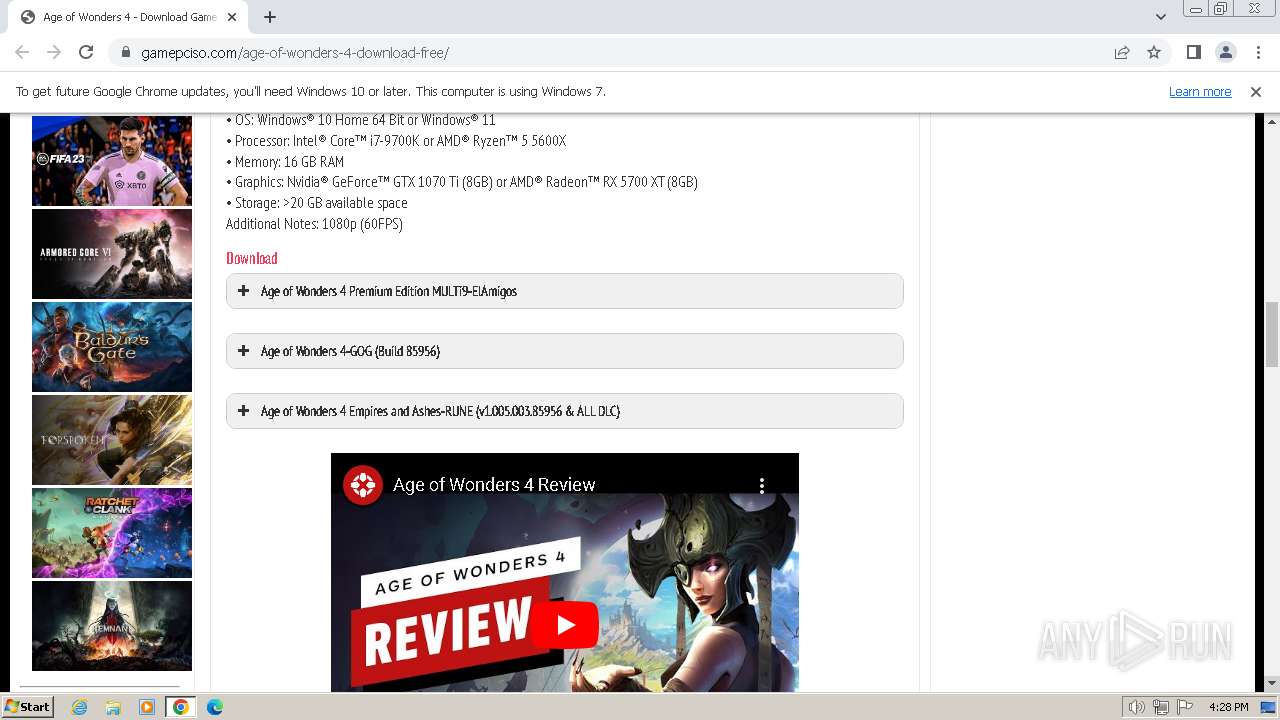Switch to Chrome taskbar icon
1280x720 pixels.
click(181, 707)
